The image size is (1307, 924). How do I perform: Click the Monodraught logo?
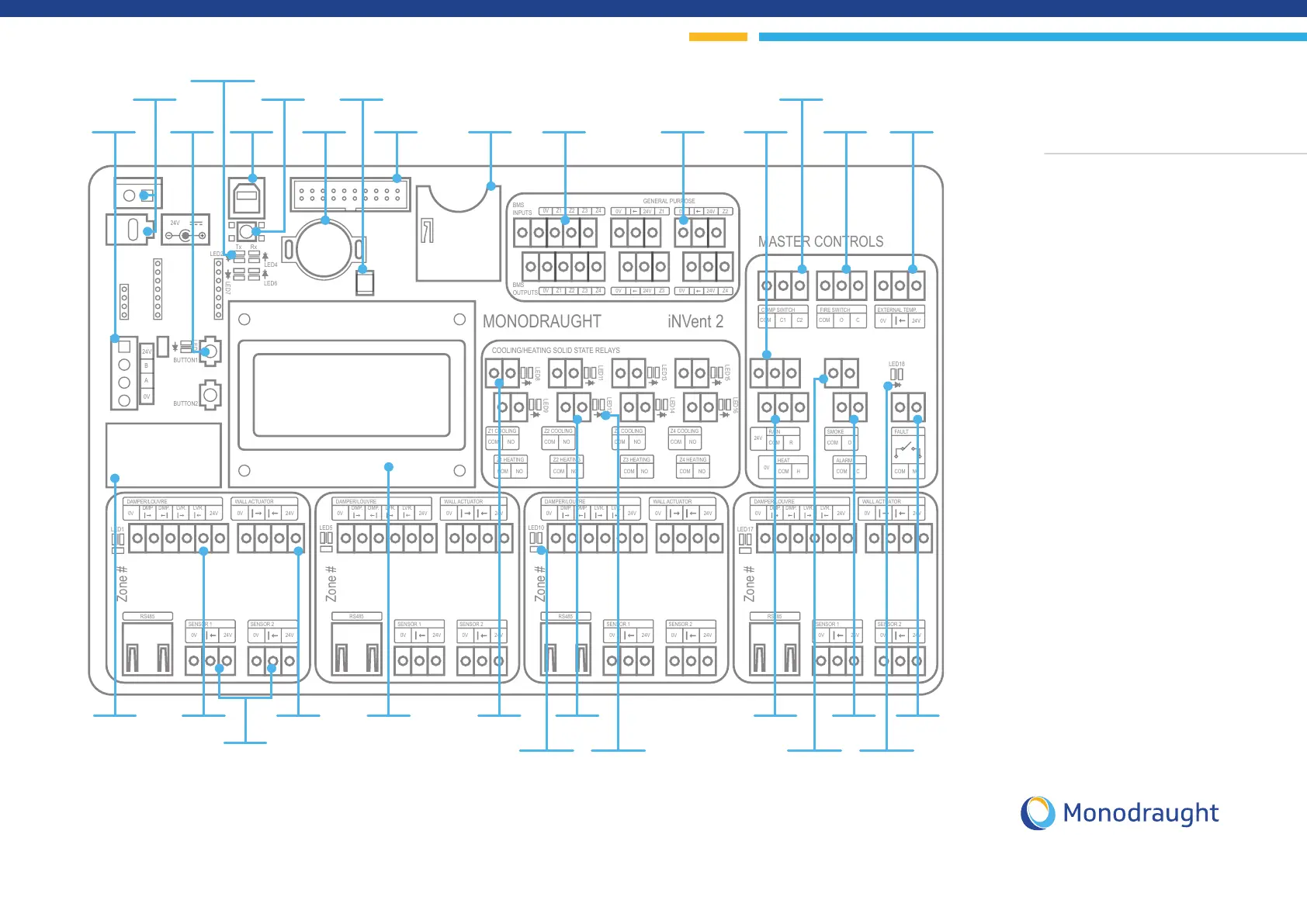pyautogui.click(x=1119, y=813)
